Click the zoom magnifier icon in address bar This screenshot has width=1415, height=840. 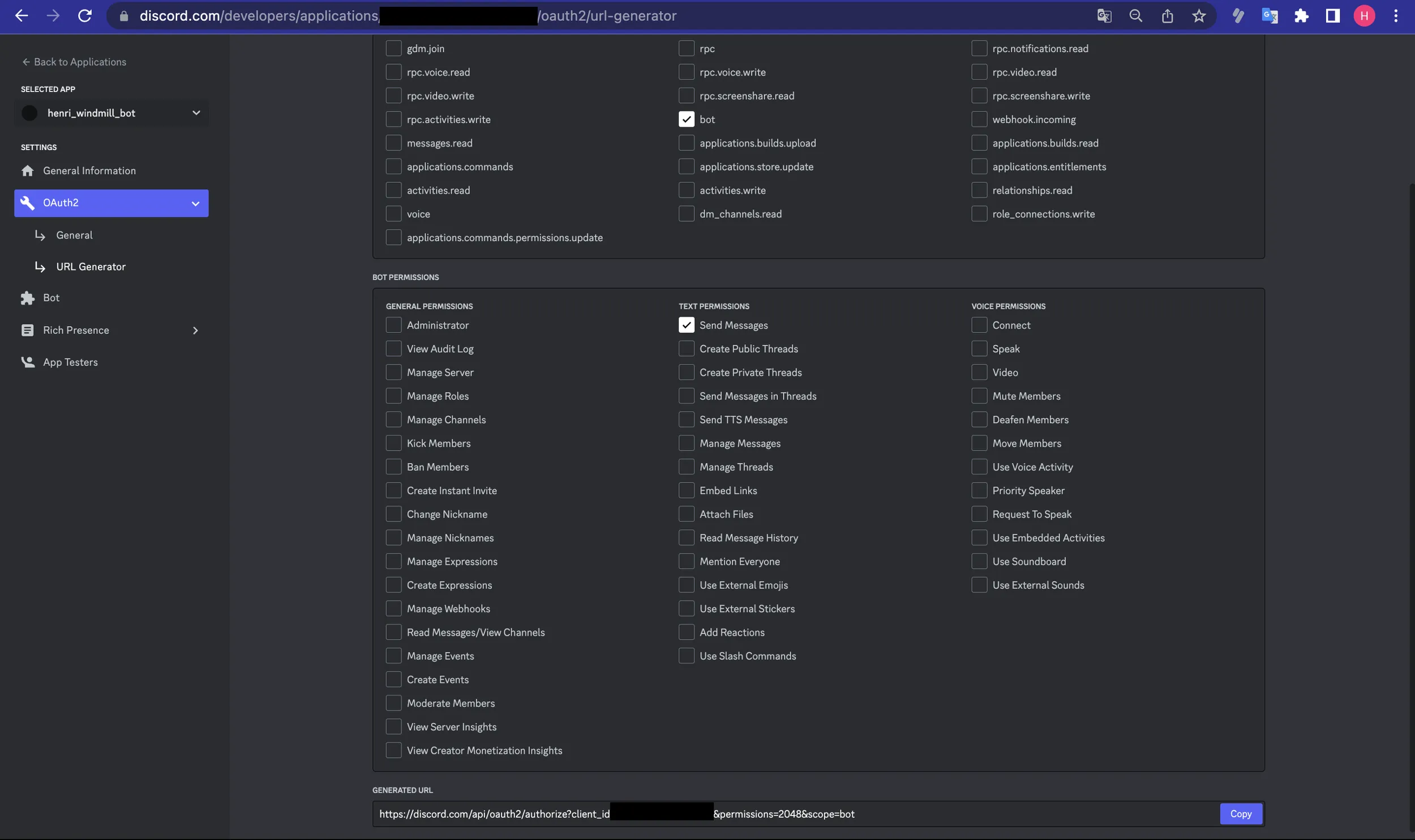pyautogui.click(x=1135, y=16)
